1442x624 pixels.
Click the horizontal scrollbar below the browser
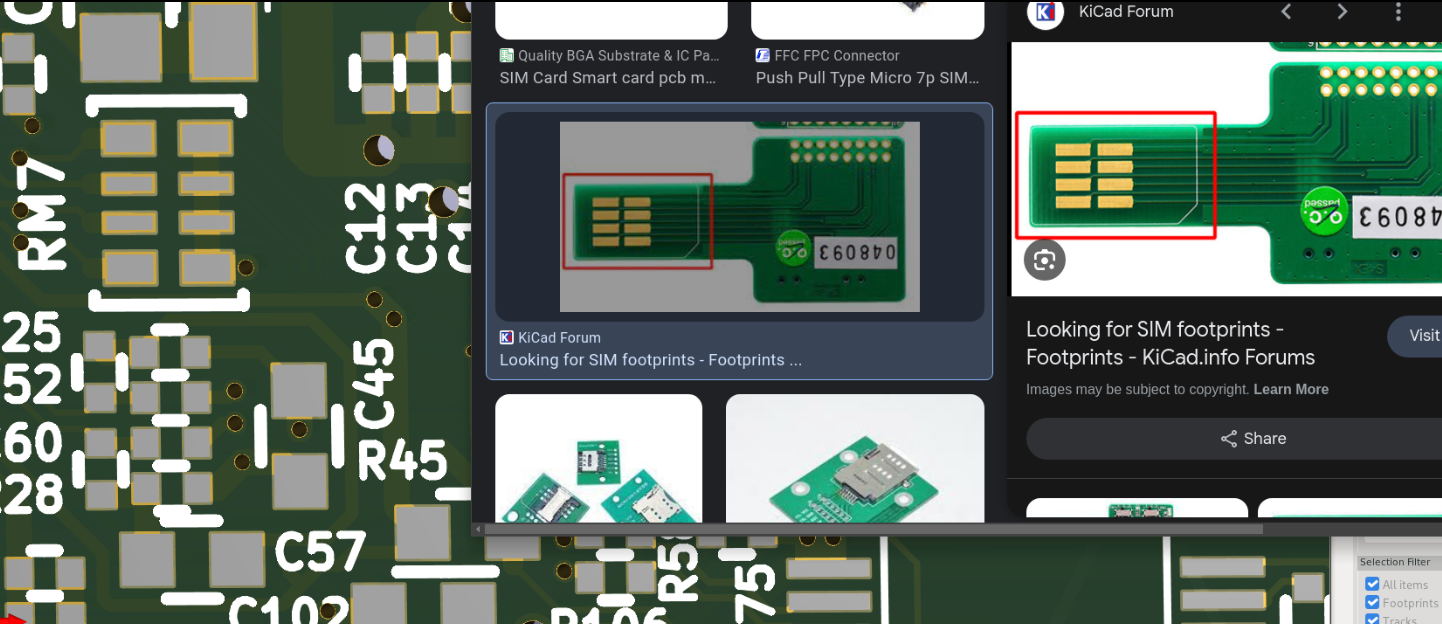[870, 528]
